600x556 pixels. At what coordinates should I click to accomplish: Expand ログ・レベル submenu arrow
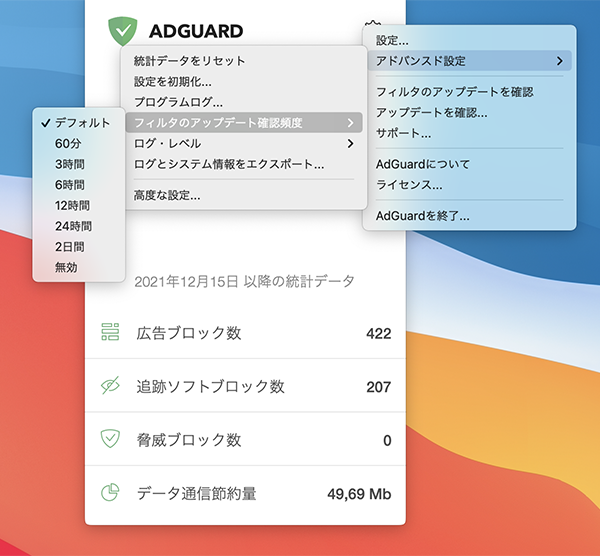(x=350, y=143)
